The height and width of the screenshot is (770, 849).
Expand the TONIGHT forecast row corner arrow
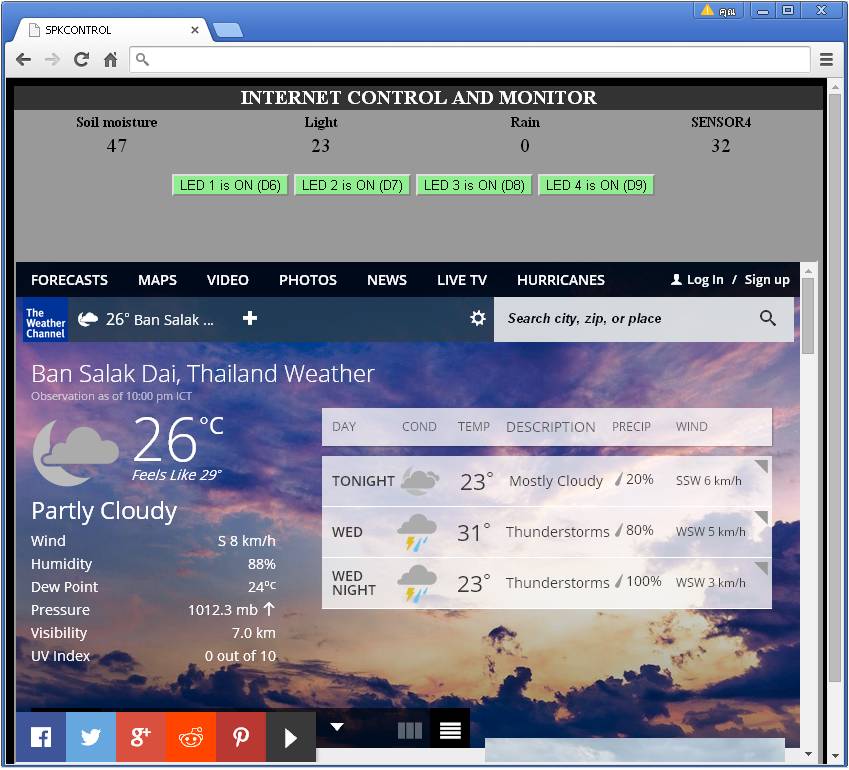pos(762,466)
